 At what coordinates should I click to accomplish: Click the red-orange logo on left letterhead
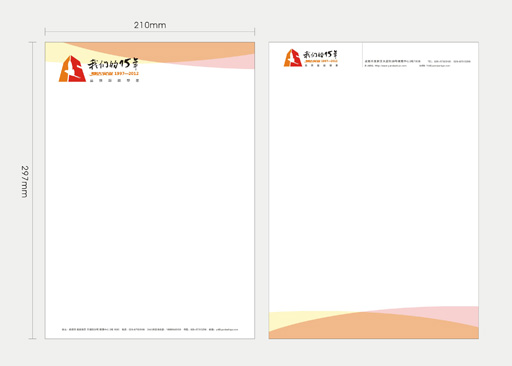click(72, 69)
